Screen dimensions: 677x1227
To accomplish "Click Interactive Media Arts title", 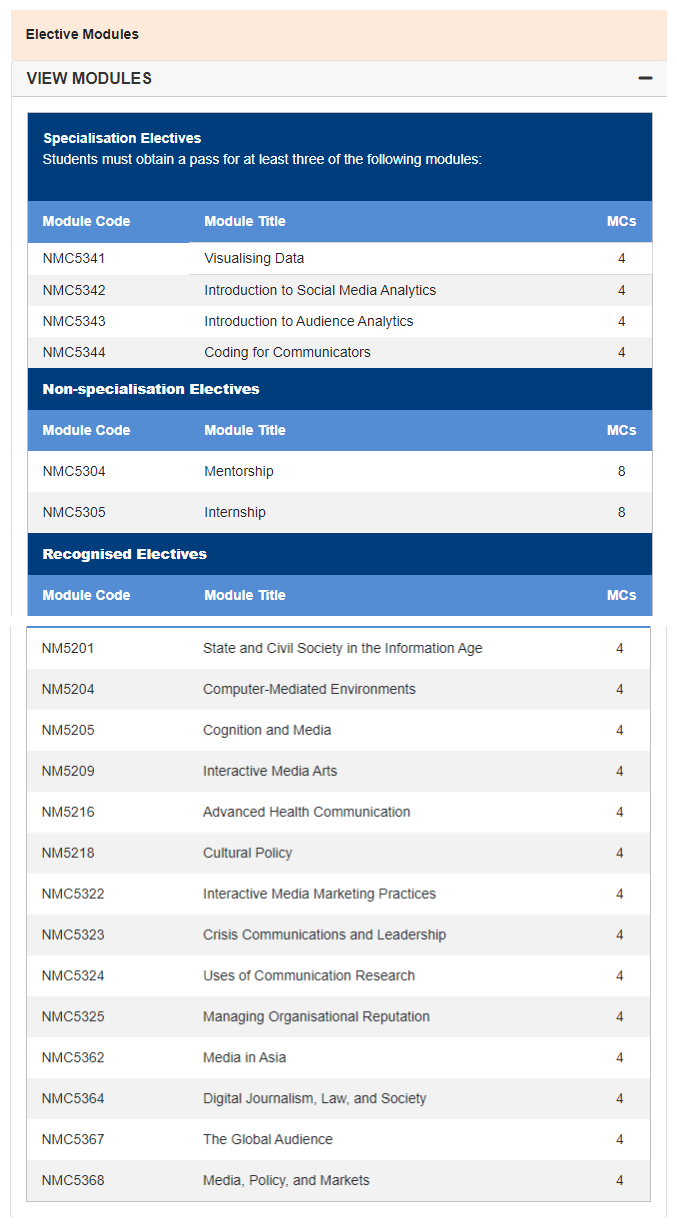I will pos(270,771).
